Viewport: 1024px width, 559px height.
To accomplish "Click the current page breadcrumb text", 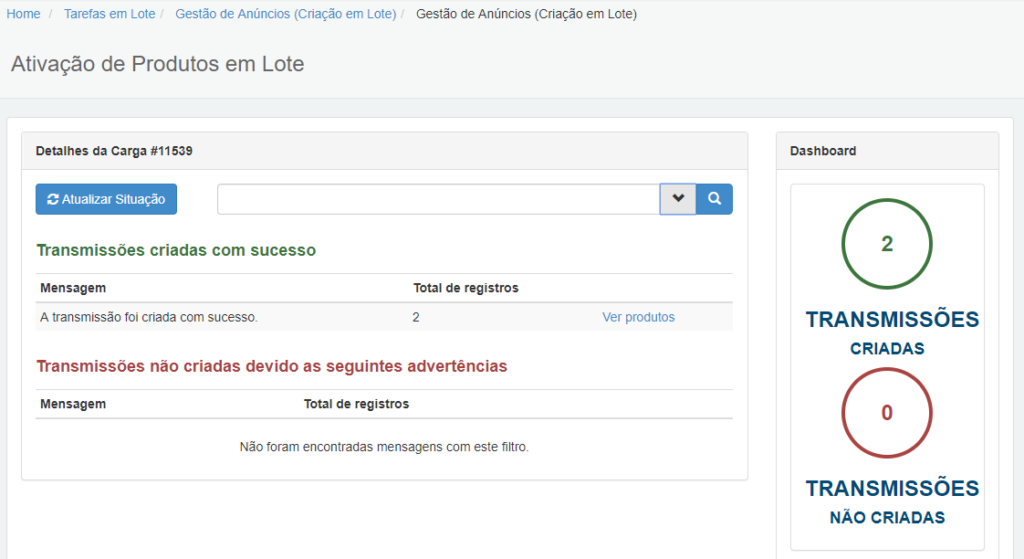I will click(x=526, y=14).
